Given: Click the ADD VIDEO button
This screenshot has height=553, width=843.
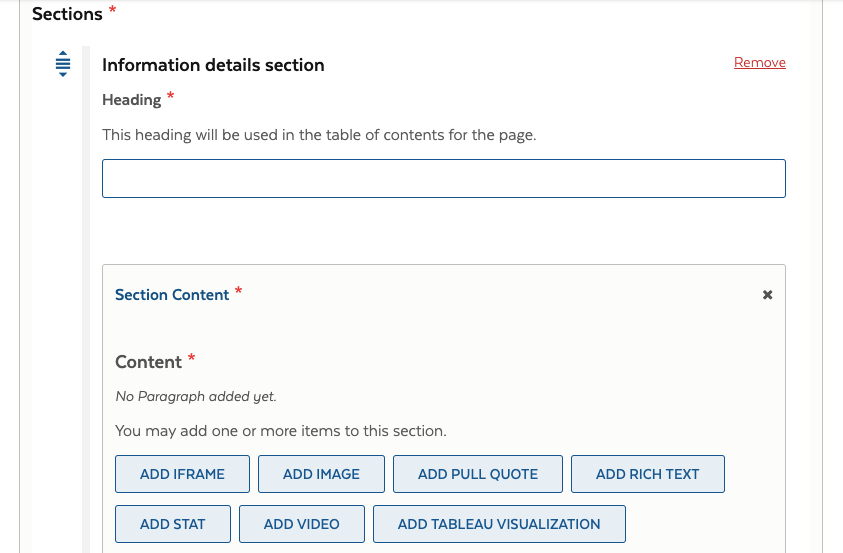Looking at the screenshot, I should (301, 524).
